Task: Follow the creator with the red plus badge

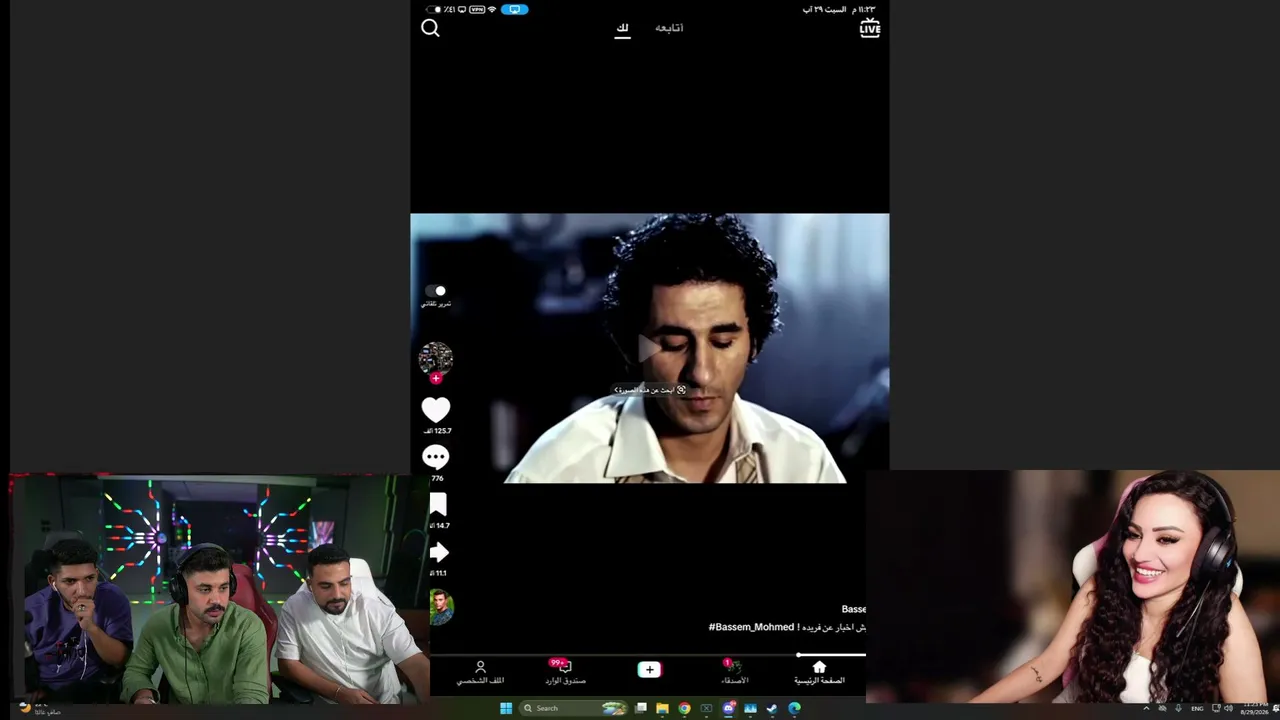Action: tap(436, 379)
